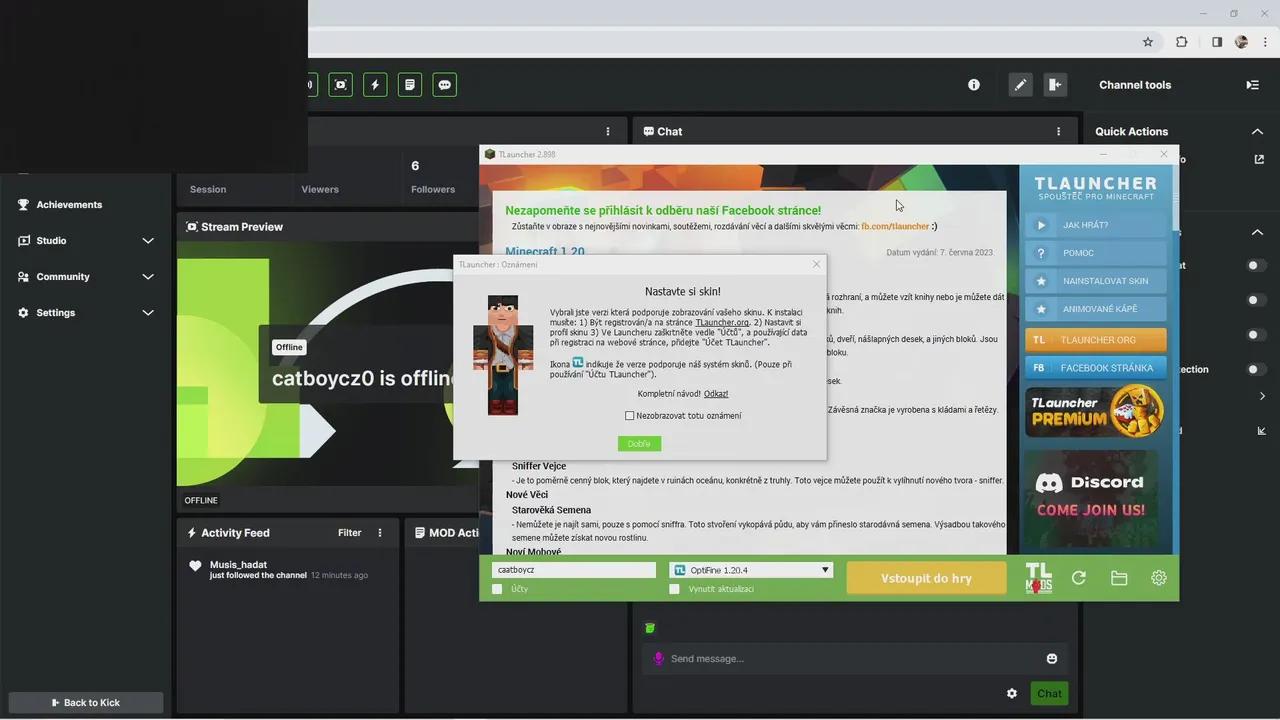Image resolution: width=1280 pixels, height=720 pixels.
Task: Click the lightning bolt icon in top toolbar
Action: click(375, 85)
